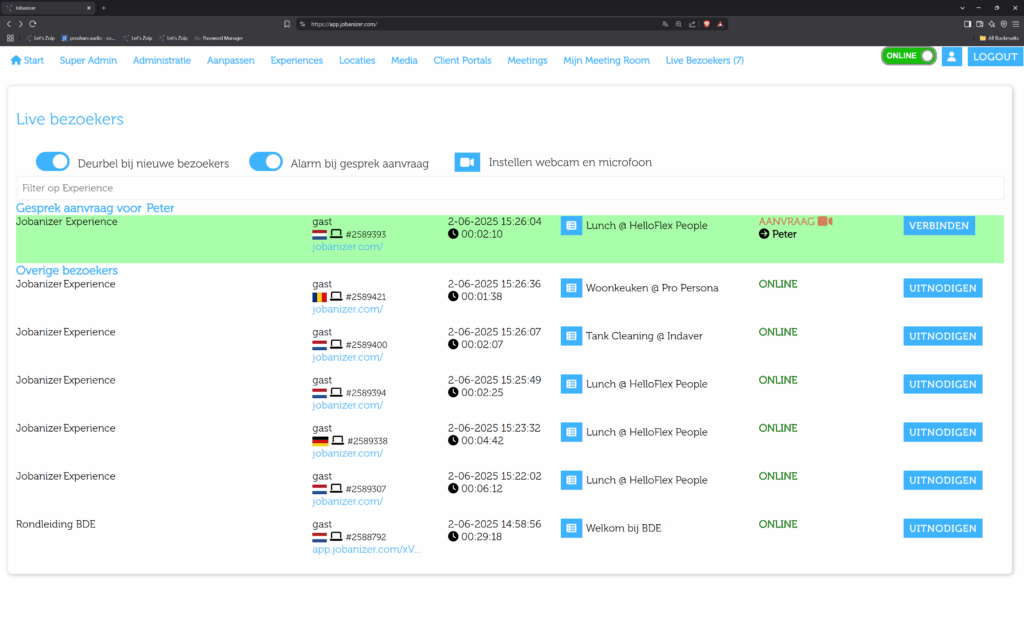
Task: Invite the Rondleiding BDE visitor with UITNODIGEN
Action: 942,528
